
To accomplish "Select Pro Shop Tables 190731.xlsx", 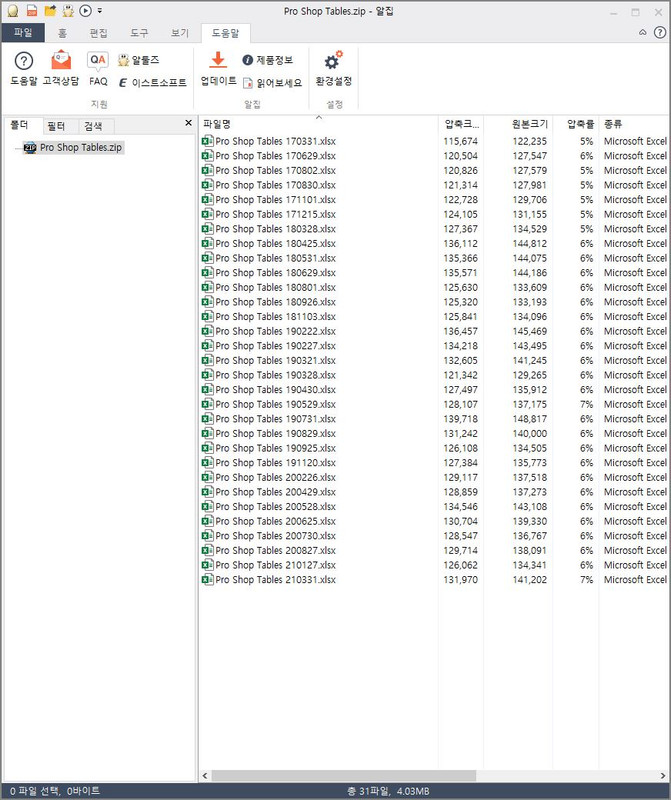I will click(275, 419).
